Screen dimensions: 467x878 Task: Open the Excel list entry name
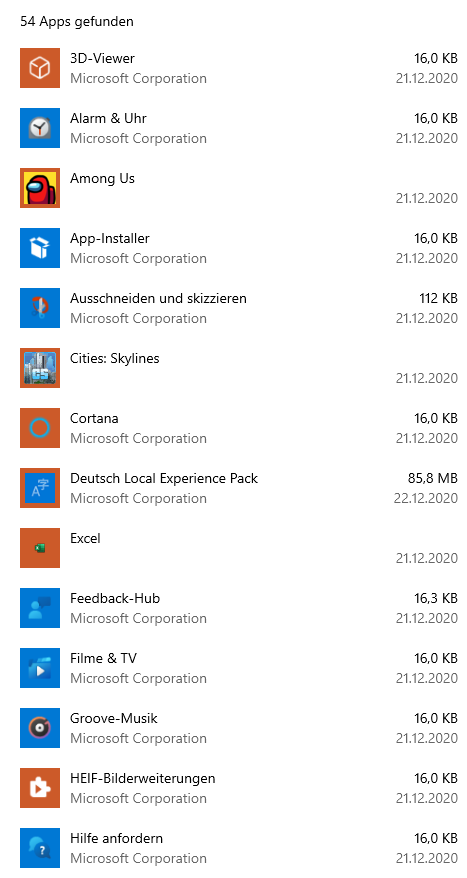(x=85, y=538)
